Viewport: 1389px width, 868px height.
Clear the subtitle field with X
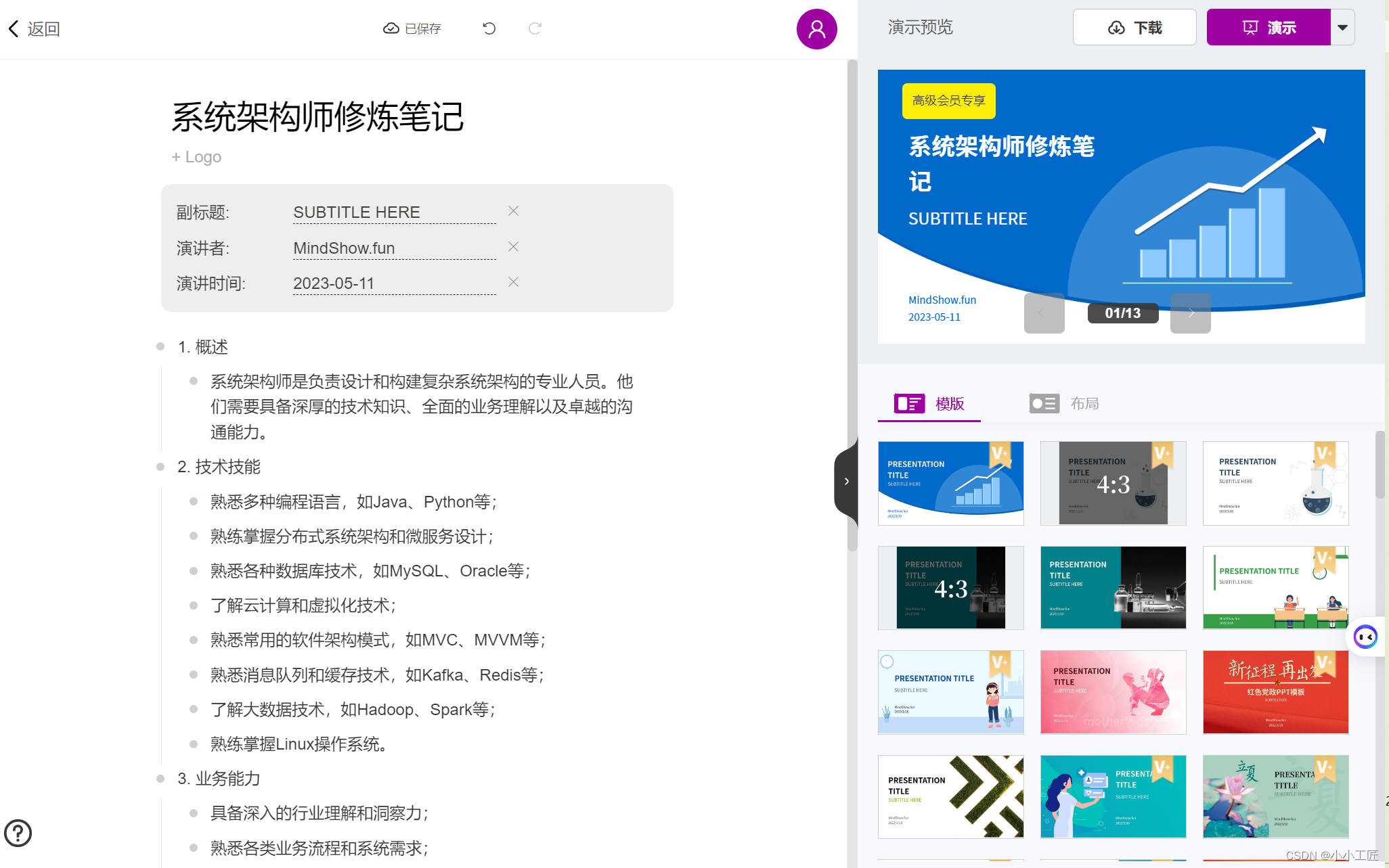coord(513,211)
